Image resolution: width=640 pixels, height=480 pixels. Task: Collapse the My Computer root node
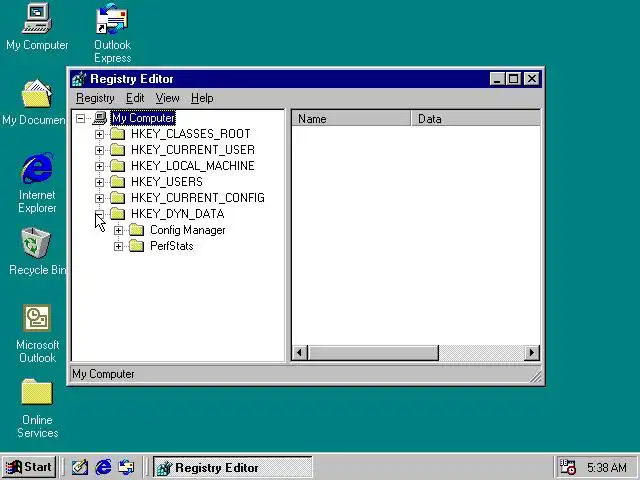[80, 118]
